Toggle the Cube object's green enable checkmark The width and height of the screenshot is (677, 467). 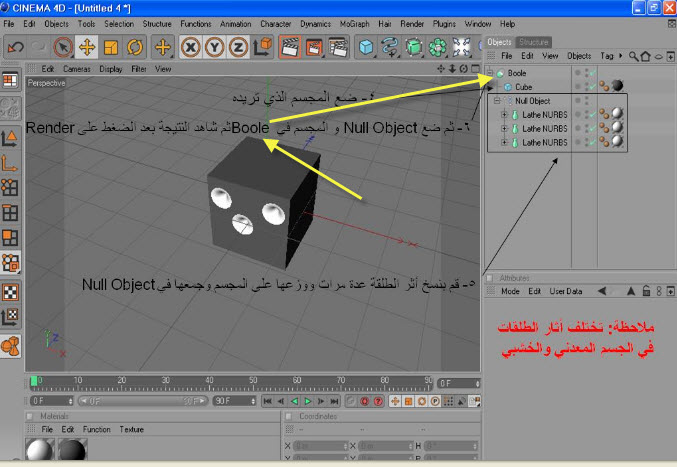pos(592,87)
